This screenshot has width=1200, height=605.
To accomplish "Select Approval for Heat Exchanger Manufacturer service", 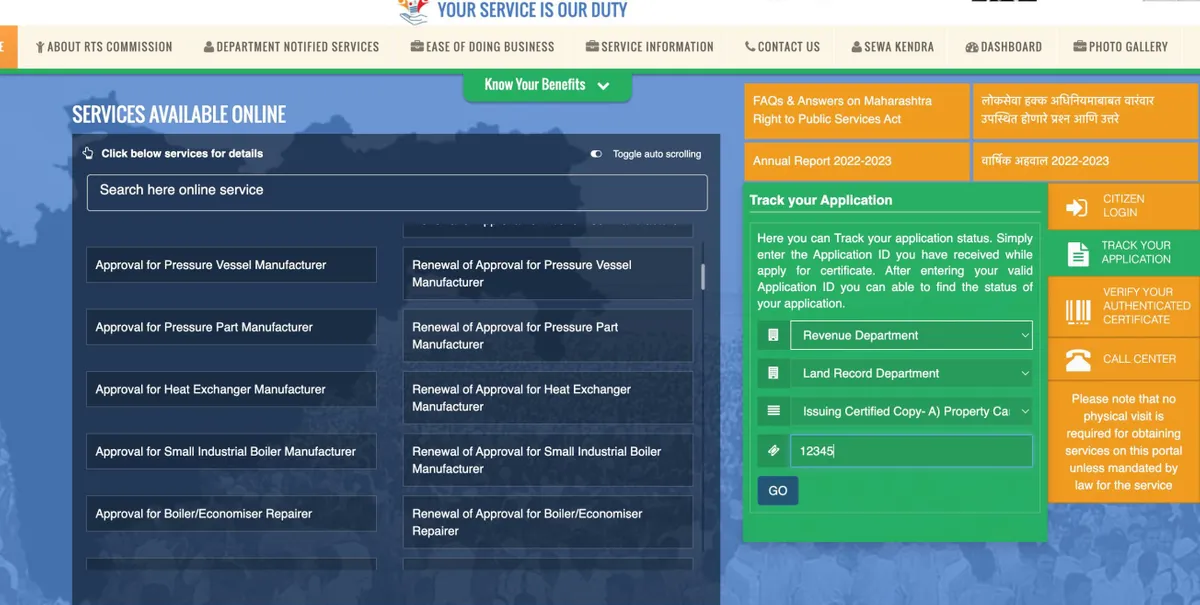I will [231, 389].
